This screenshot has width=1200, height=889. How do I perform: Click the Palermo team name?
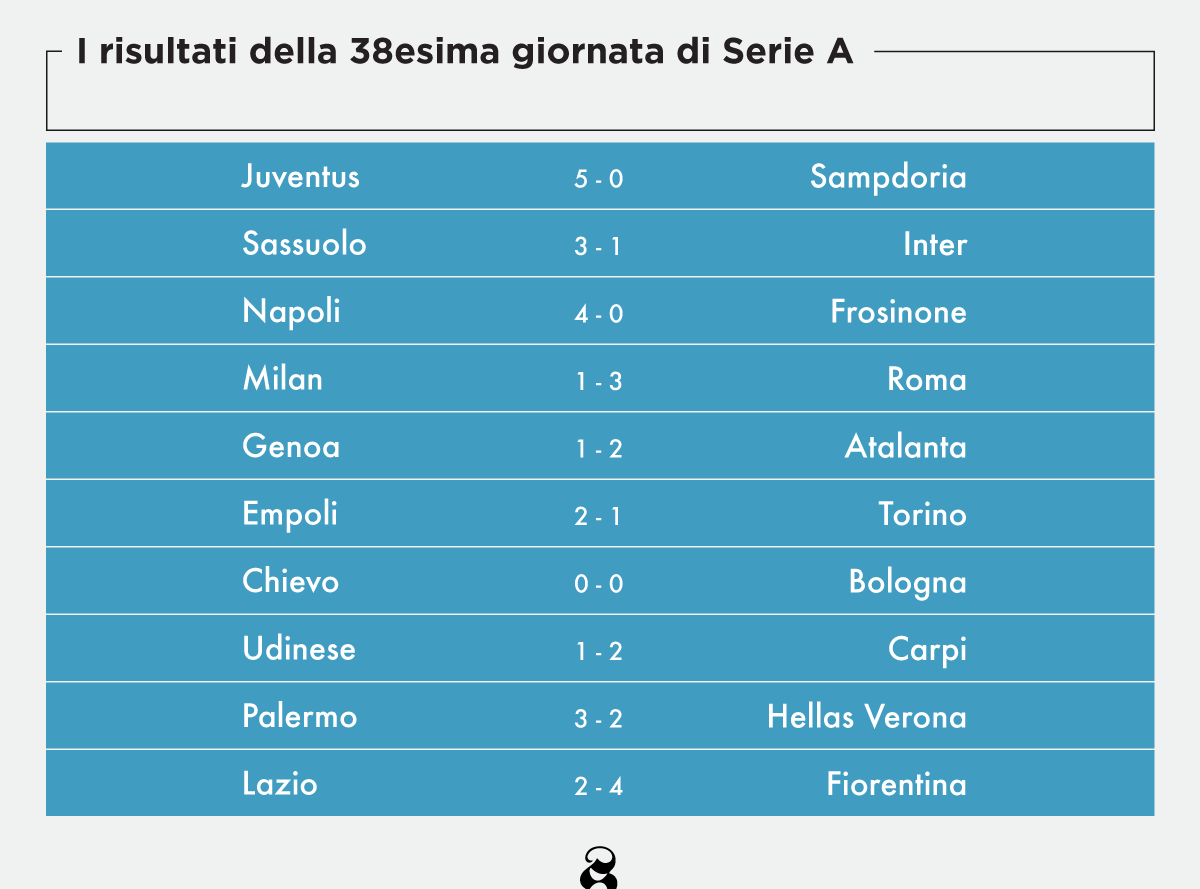299,717
